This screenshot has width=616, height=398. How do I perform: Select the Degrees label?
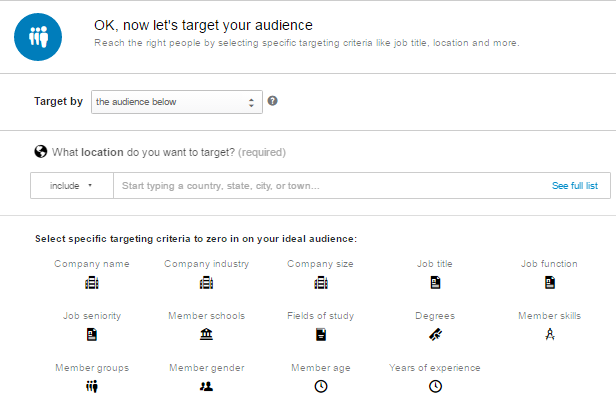tap(435, 316)
